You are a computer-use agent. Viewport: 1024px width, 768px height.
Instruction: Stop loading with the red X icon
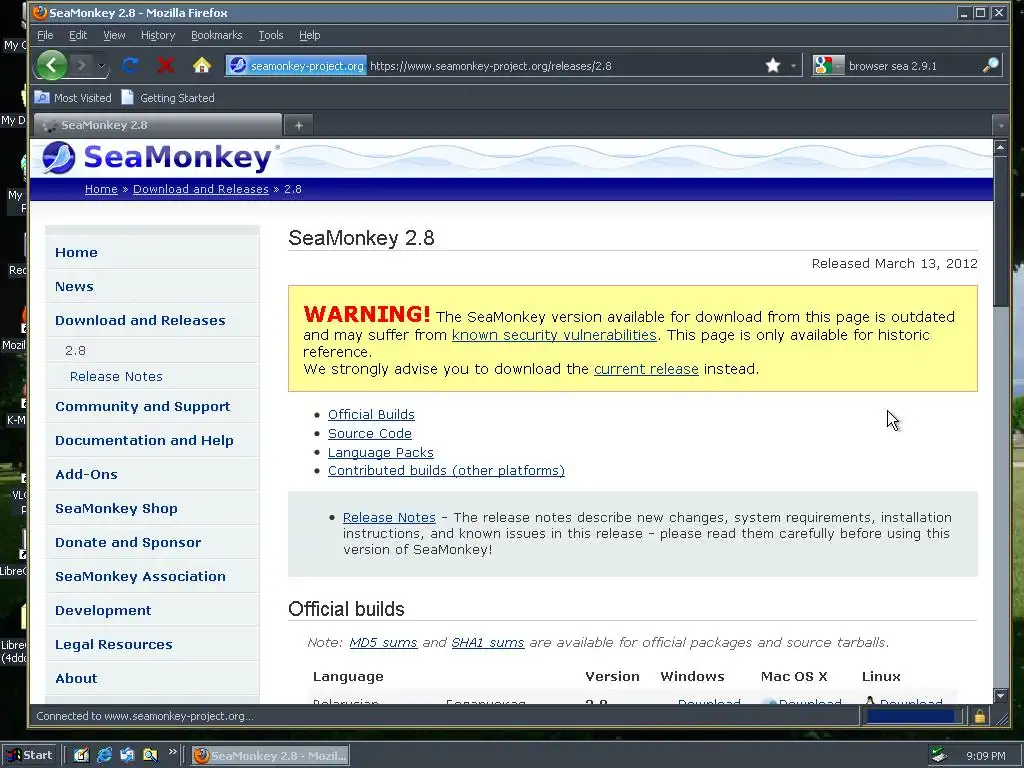166,65
